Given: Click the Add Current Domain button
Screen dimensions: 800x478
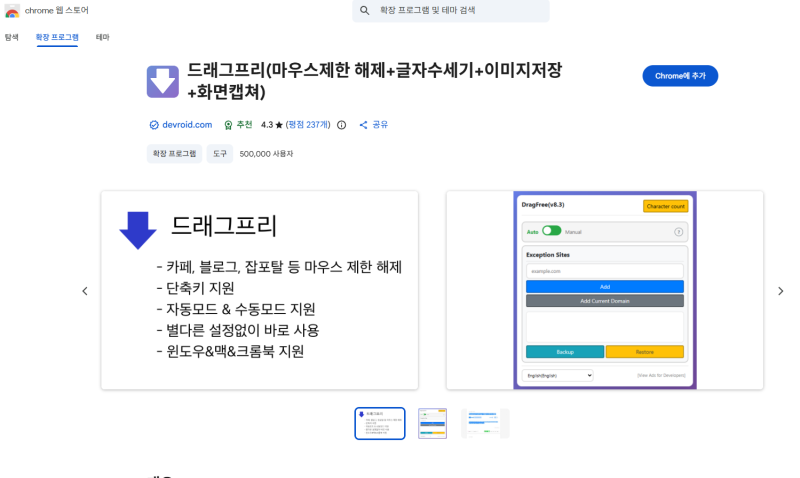Looking at the screenshot, I should 605,301.
